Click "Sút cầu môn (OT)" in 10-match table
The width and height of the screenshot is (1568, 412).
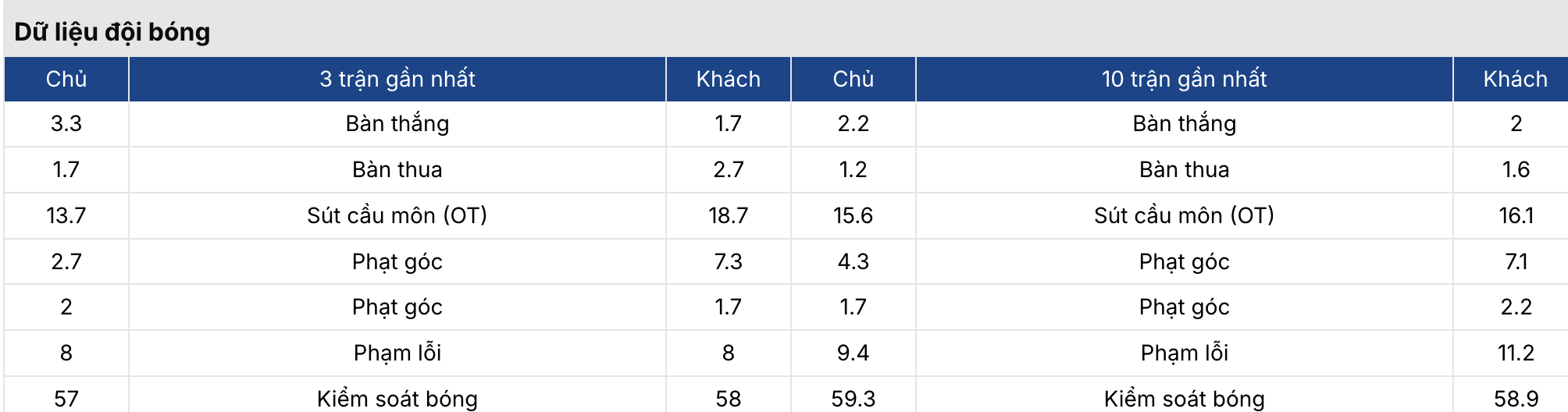tap(1184, 215)
